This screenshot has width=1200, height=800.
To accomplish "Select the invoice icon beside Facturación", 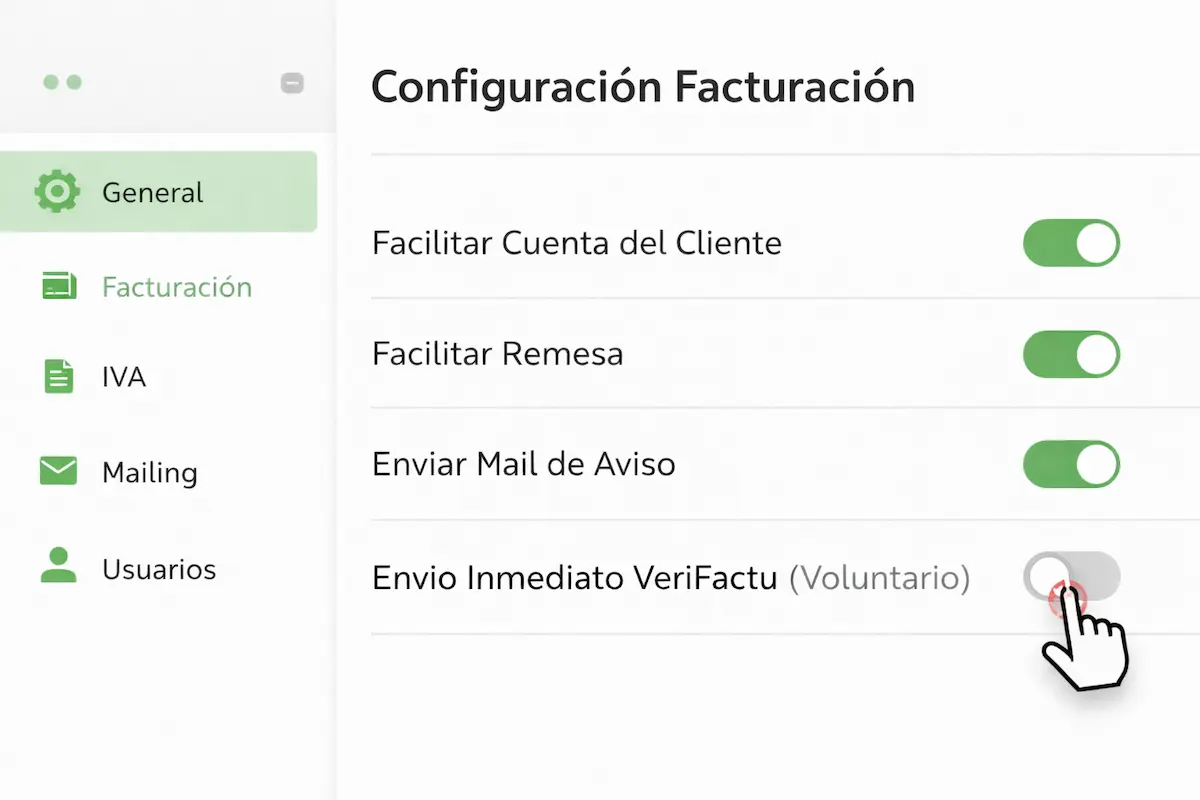I will point(58,286).
